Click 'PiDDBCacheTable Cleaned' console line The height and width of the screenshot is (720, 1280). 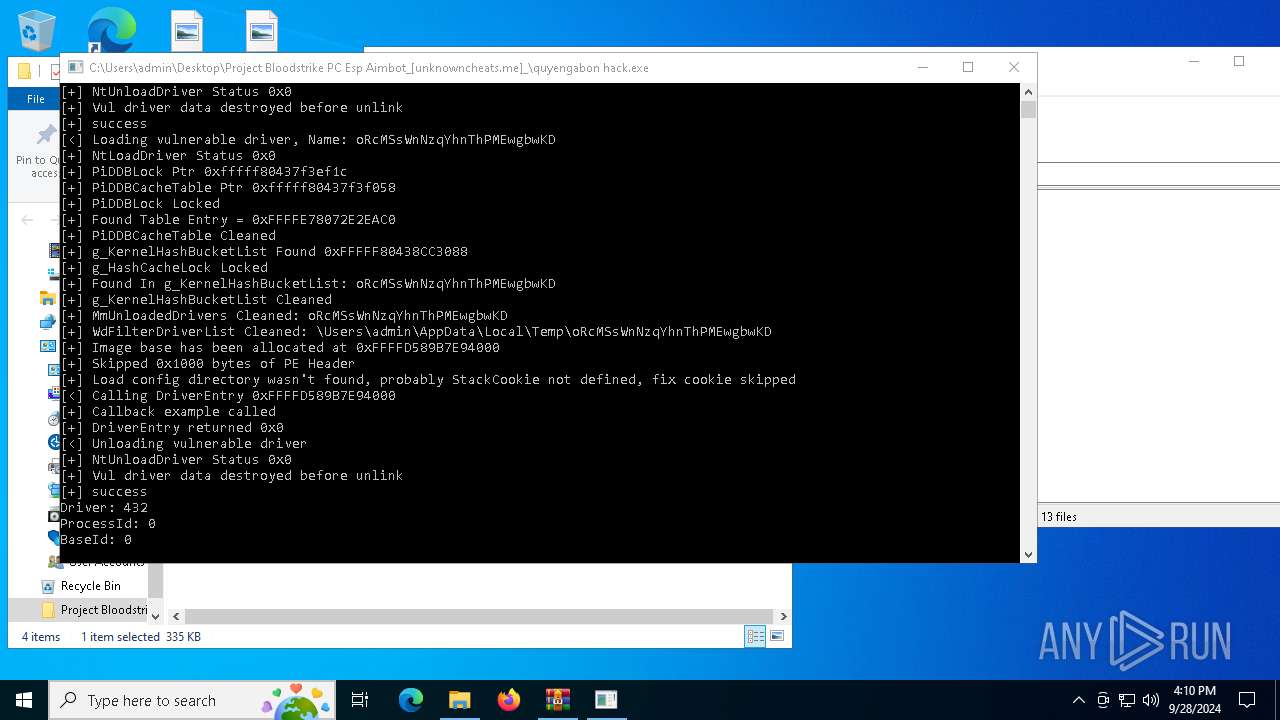(x=184, y=236)
